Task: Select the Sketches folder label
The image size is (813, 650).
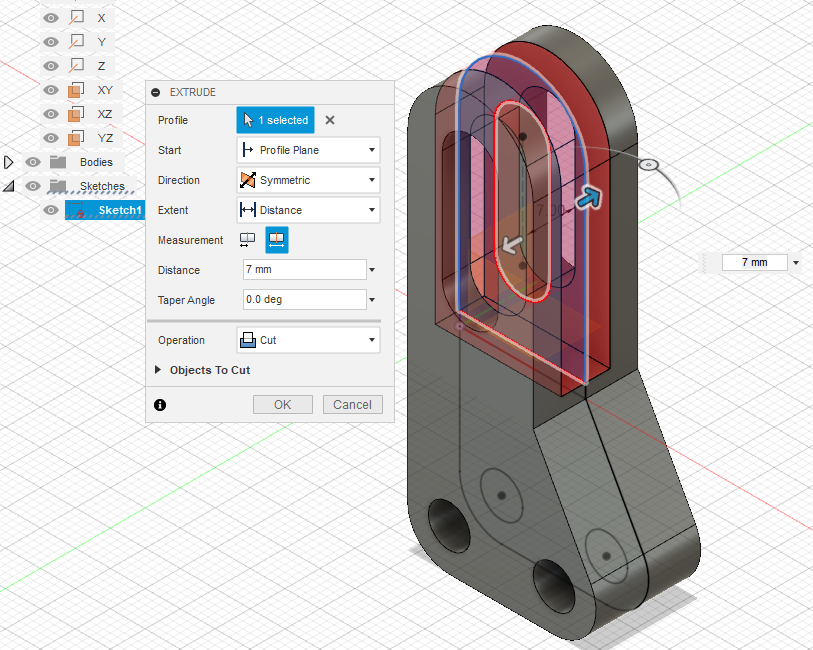Action: [102, 186]
